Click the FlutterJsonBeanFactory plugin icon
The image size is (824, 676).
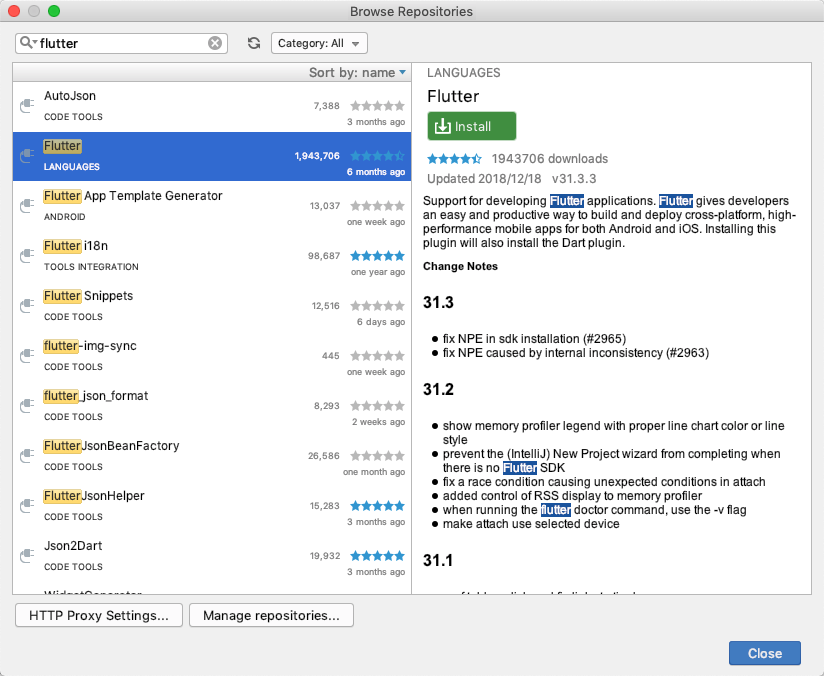click(x=27, y=455)
